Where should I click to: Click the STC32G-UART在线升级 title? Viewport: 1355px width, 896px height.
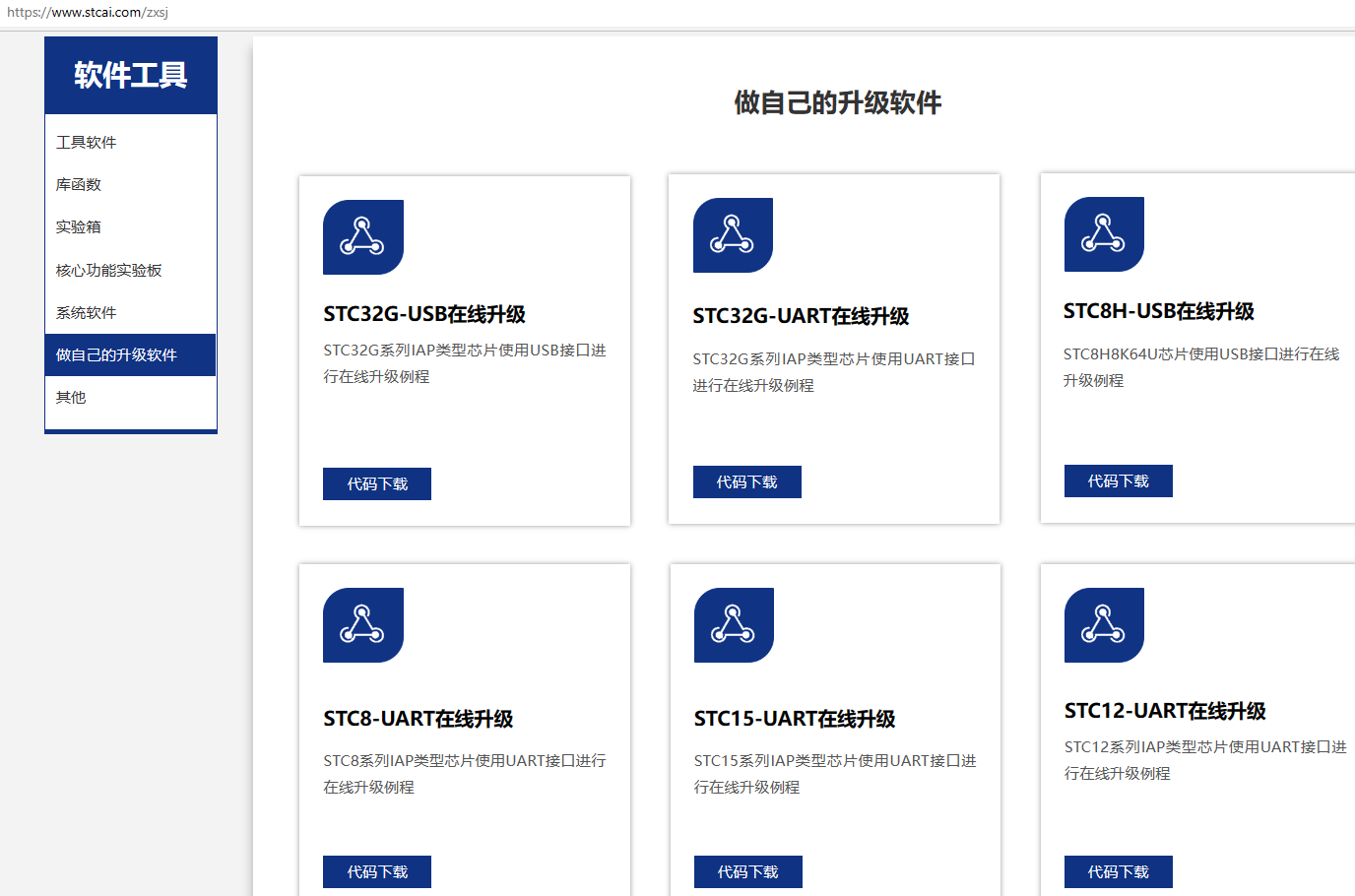click(801, 316)
